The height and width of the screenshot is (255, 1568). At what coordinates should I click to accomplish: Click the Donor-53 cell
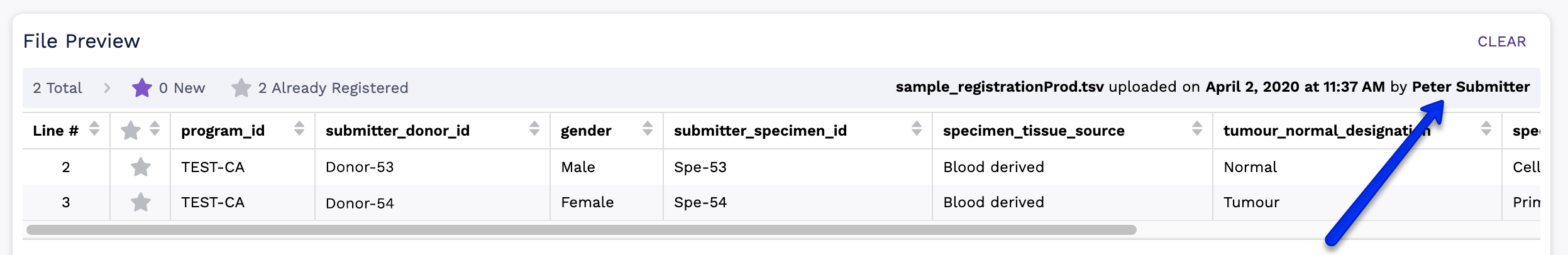pos(360,167)
